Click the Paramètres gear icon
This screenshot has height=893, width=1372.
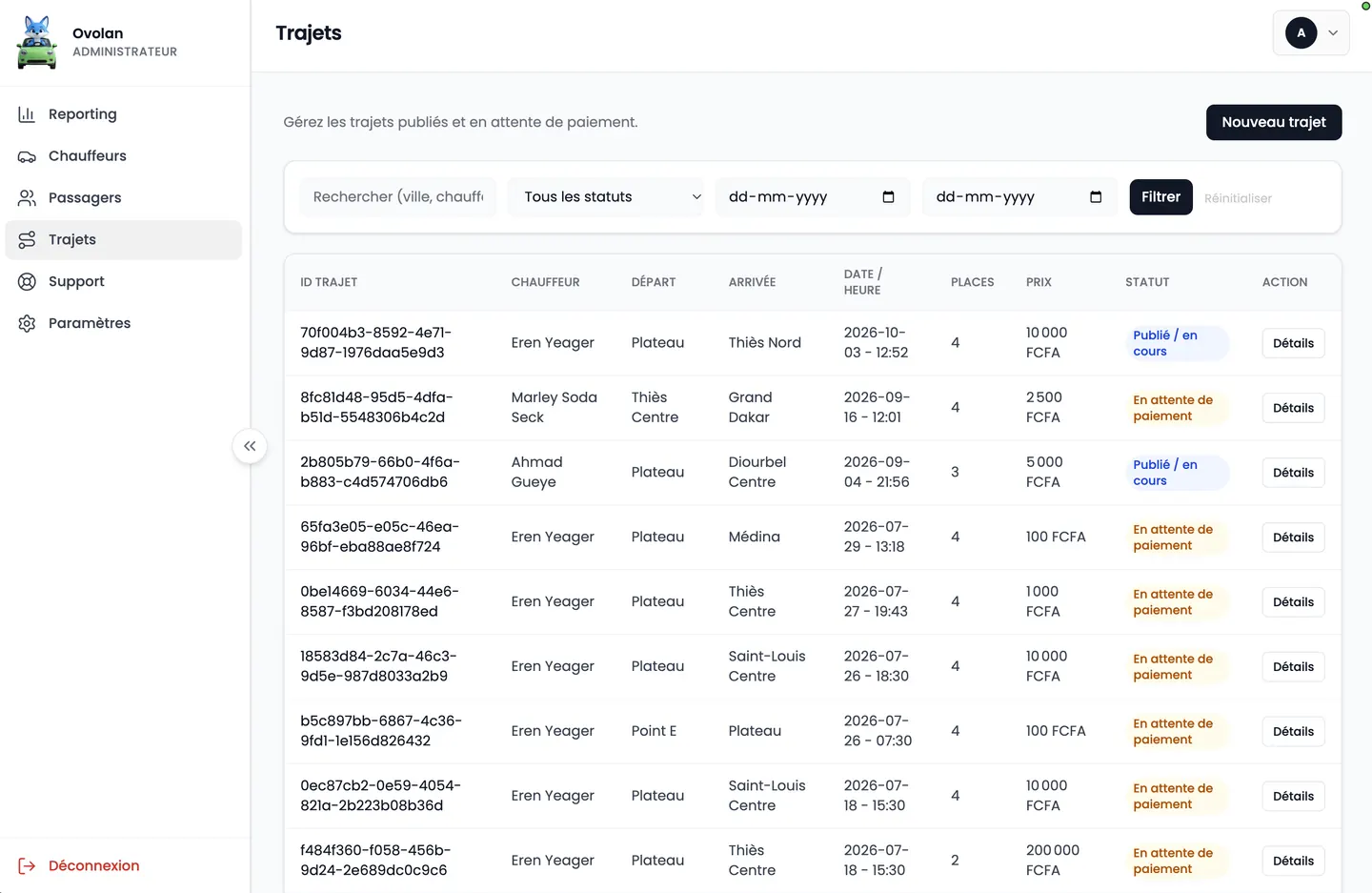pyautogui.click(x=27, y=324)
